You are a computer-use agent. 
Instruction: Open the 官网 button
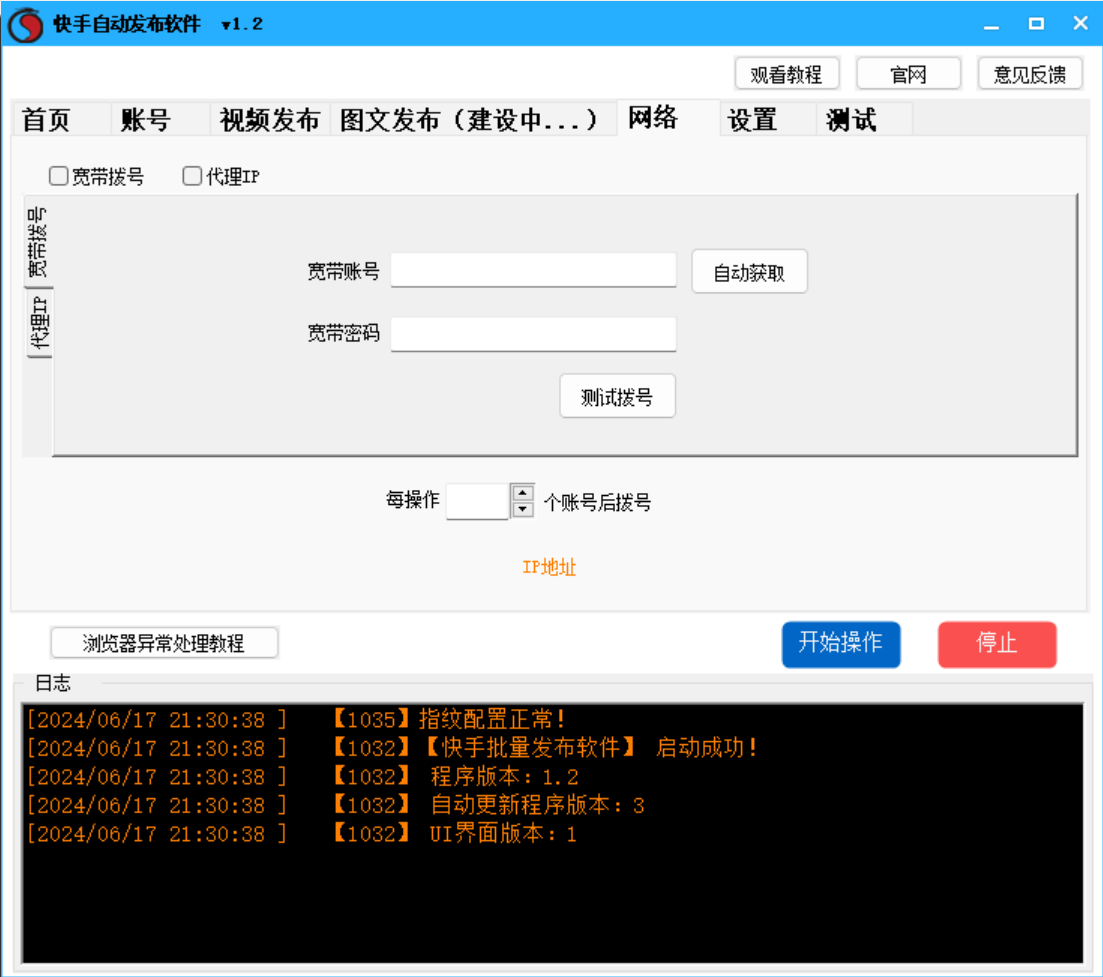(x=908, y=74)
